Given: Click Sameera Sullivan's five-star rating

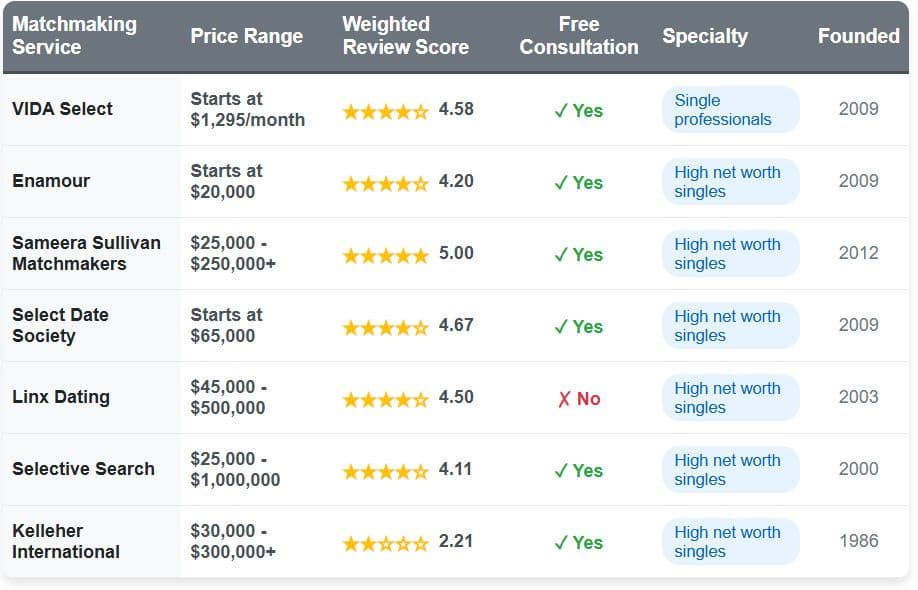Looking at the screenshot, I should (385, 255).
